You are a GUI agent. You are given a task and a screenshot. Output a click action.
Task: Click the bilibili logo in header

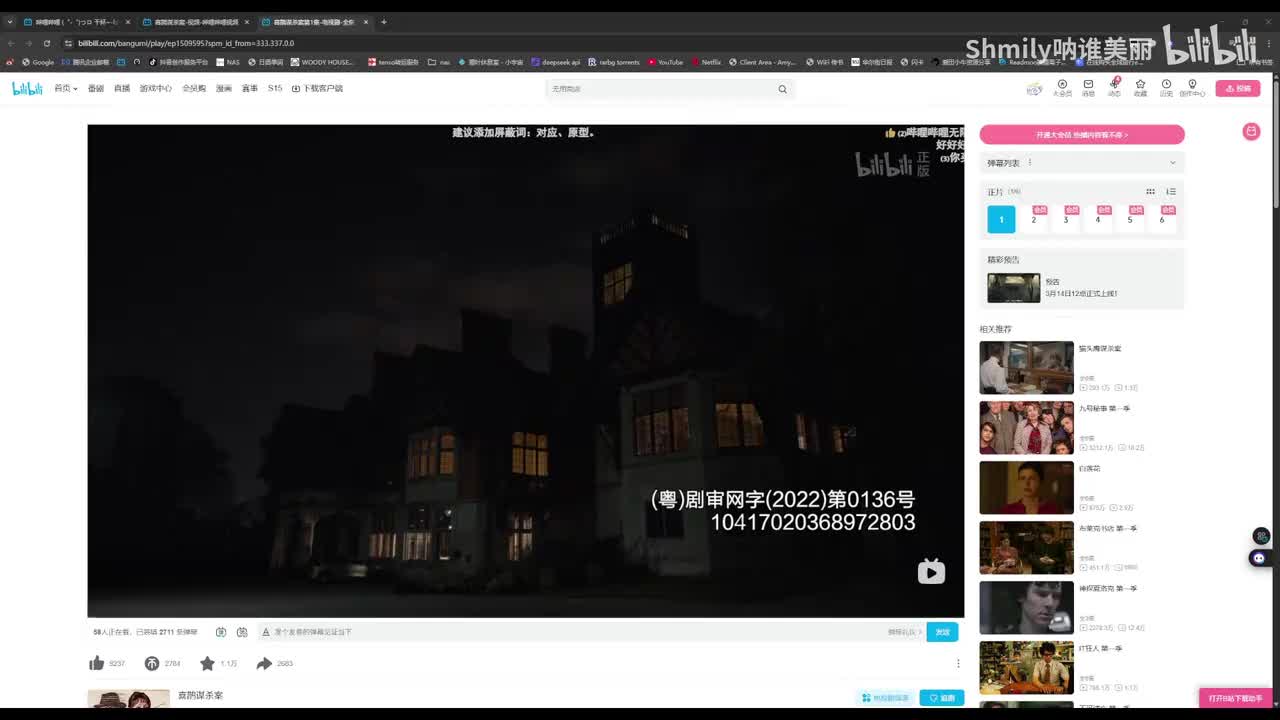27,88
